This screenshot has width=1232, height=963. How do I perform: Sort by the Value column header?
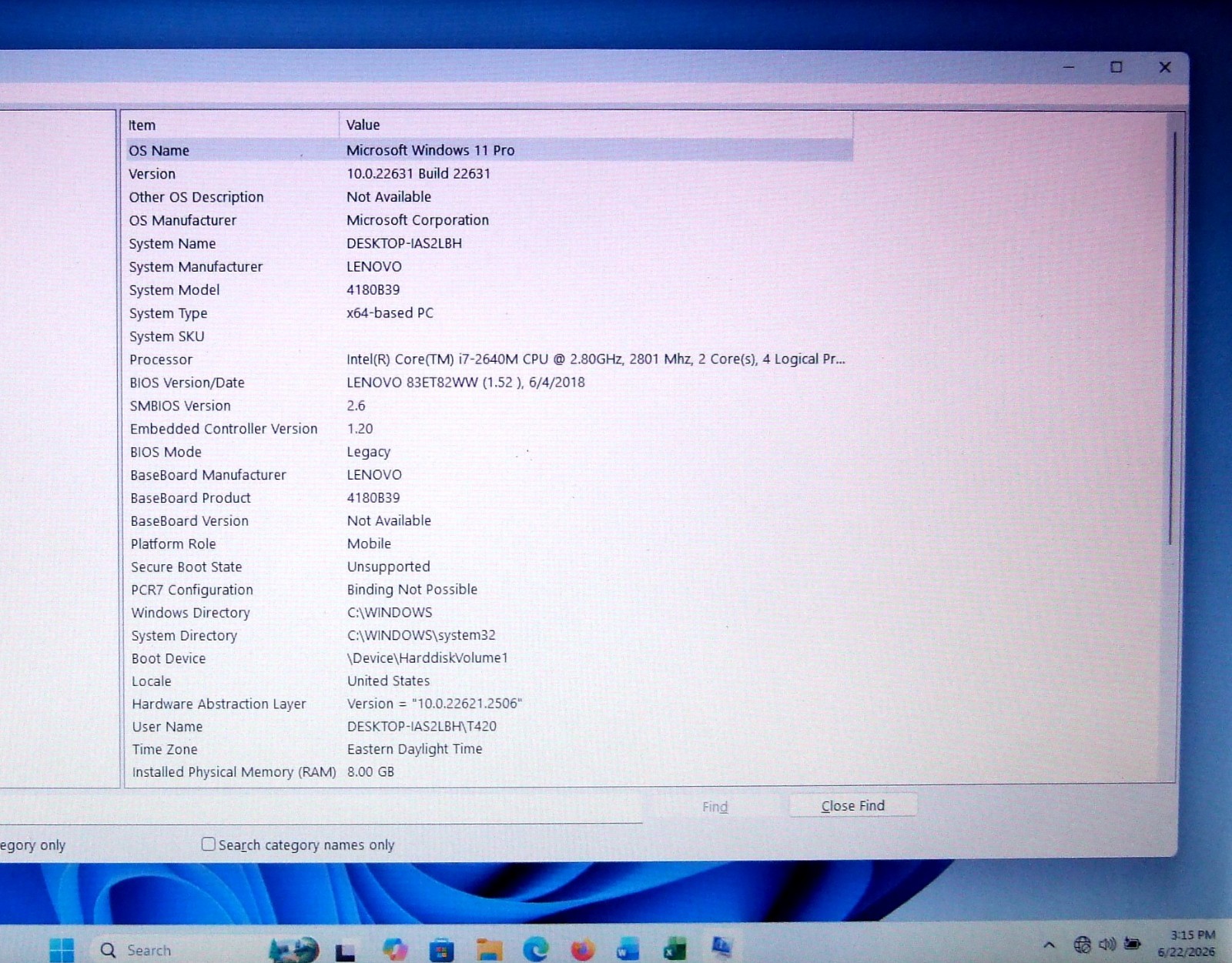coord(595,125)
